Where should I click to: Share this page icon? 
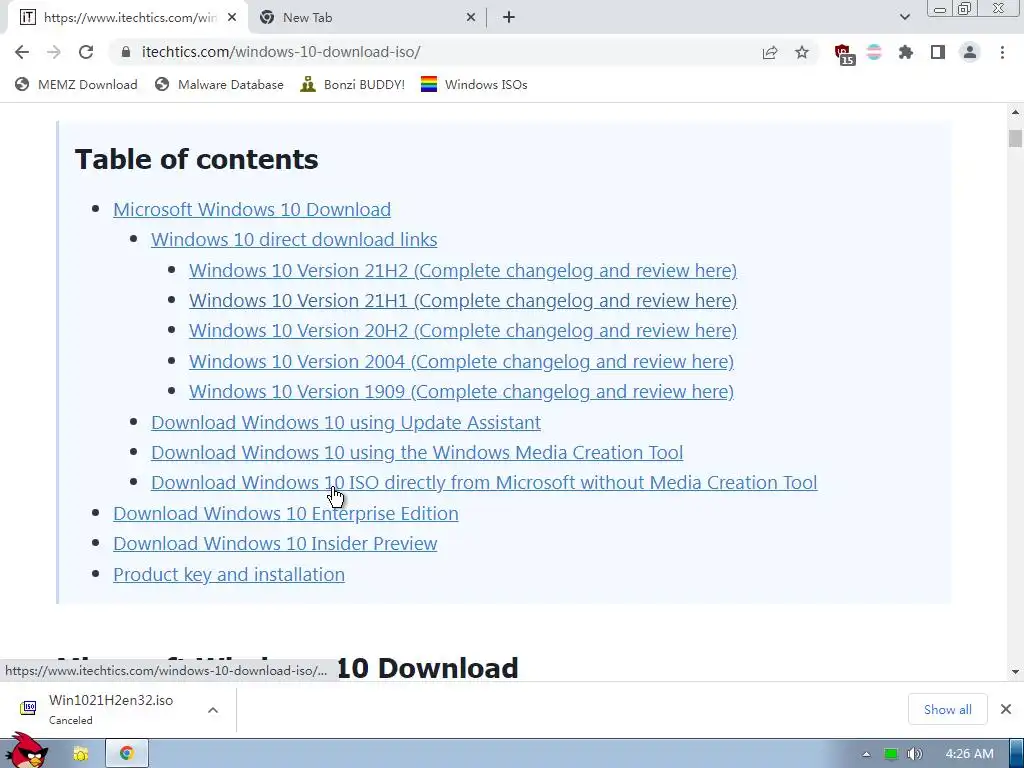pyautogui.click(x=770, y=52)
